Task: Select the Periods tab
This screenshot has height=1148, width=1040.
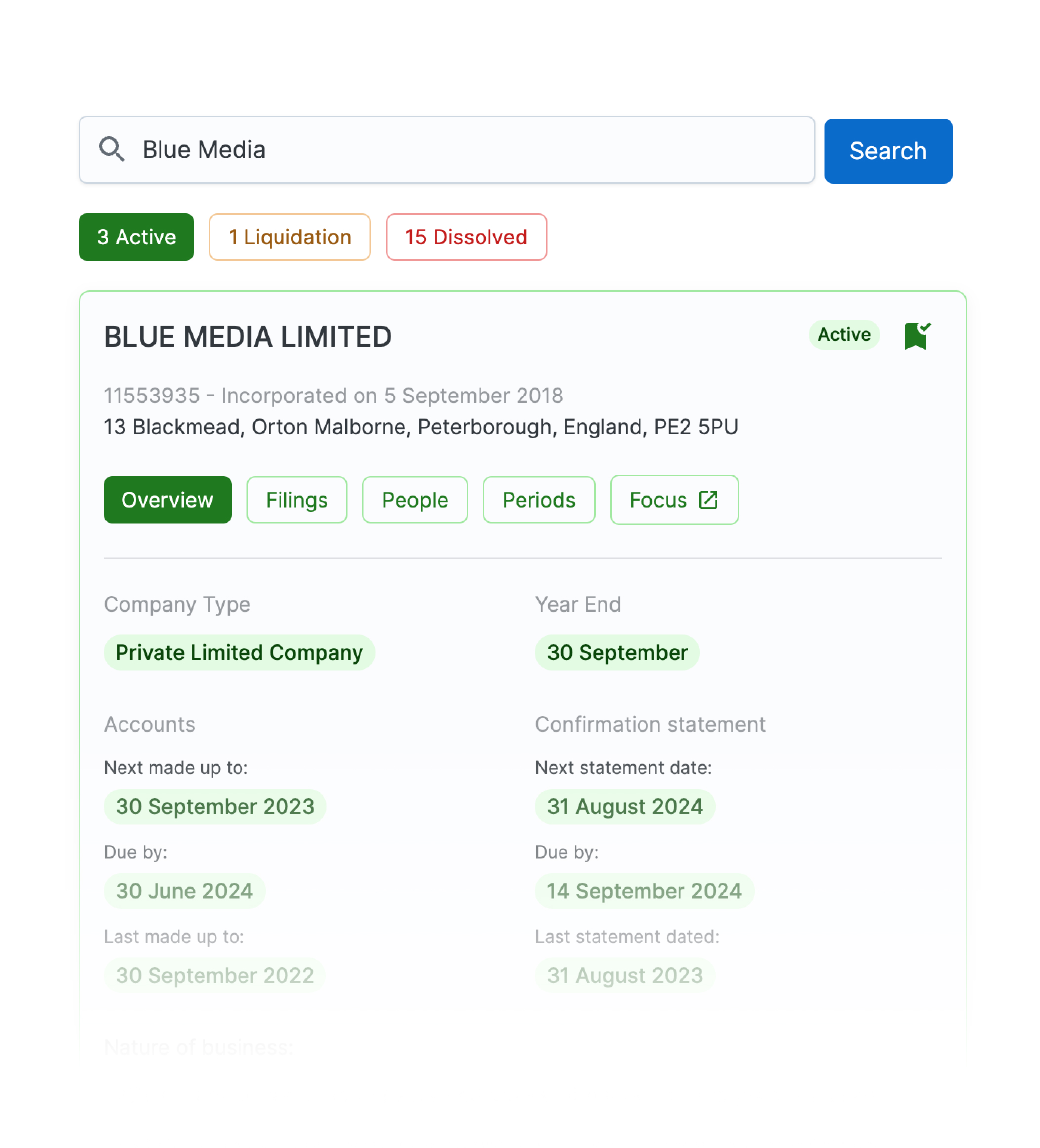Action: [x=539, y=500]
